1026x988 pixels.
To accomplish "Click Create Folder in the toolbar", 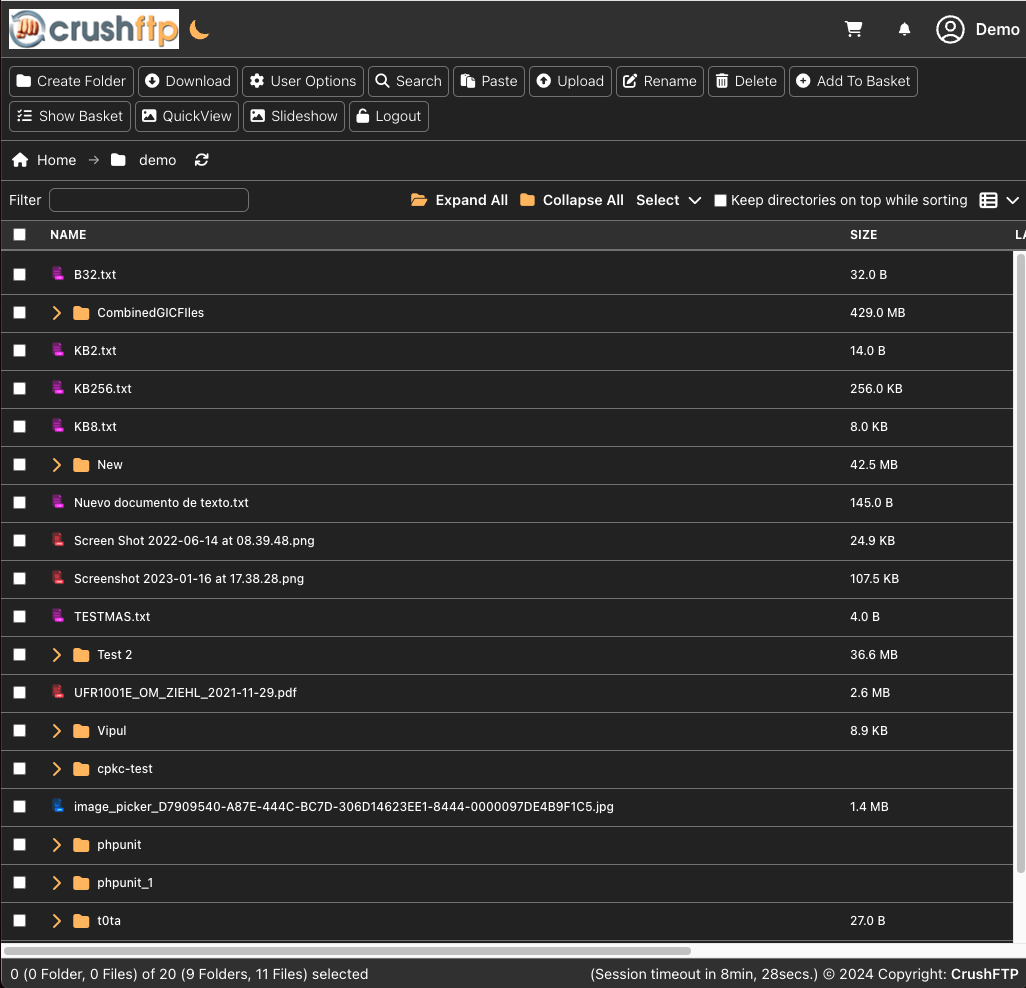I will click(x=71, y=81).
